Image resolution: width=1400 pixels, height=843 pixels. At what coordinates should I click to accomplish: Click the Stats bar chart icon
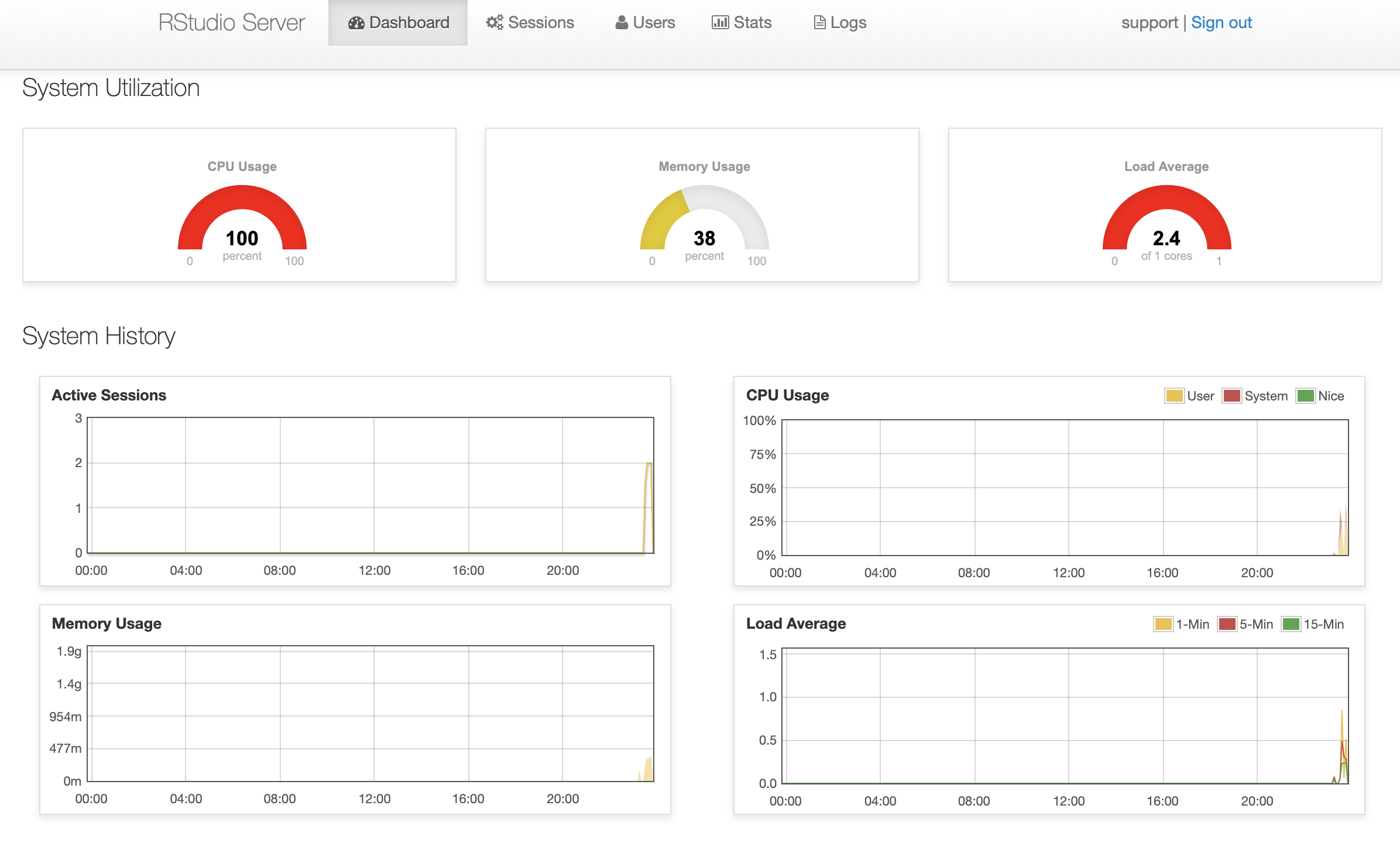tap(720, 23)
